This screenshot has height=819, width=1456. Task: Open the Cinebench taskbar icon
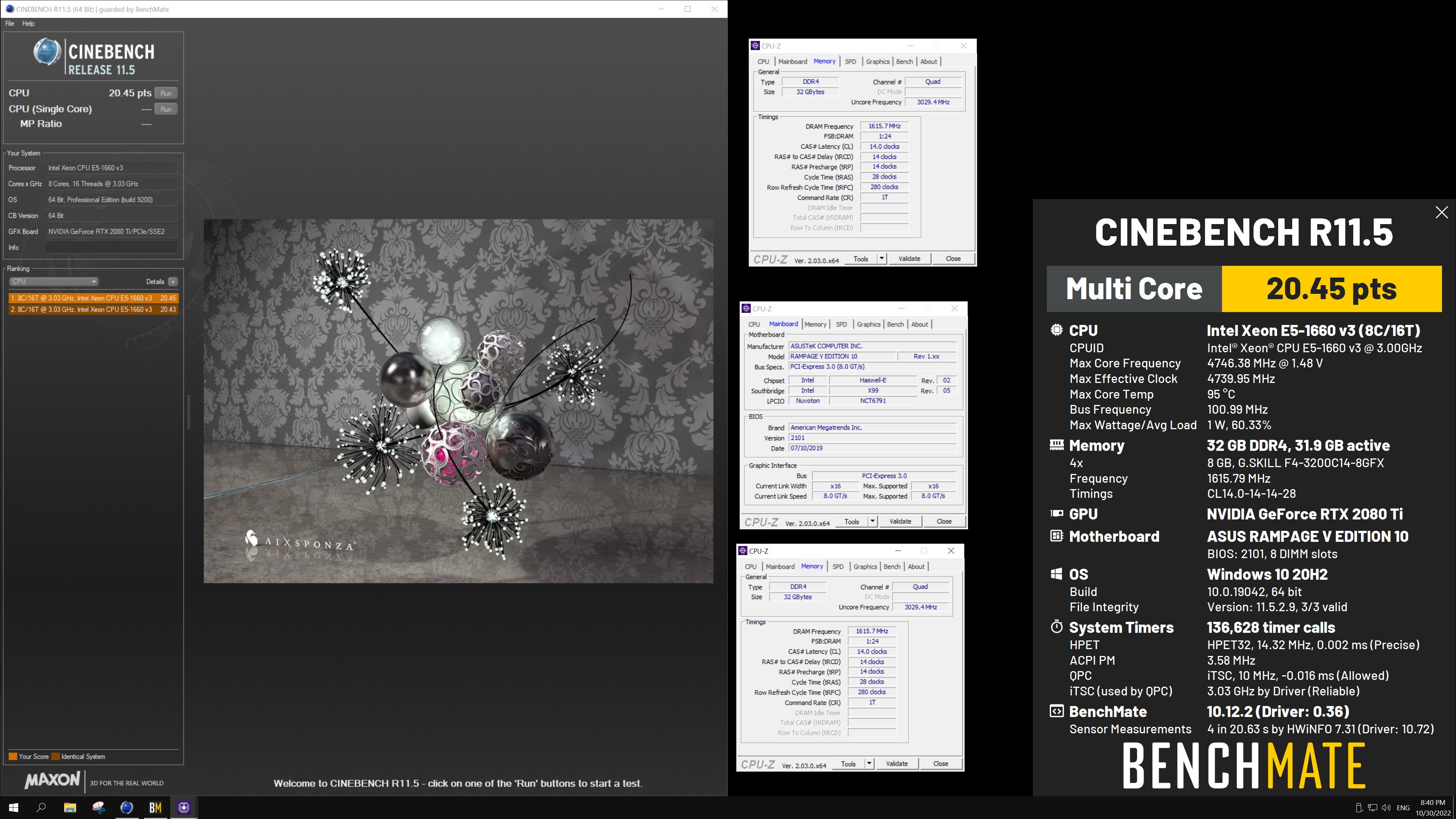127,808
